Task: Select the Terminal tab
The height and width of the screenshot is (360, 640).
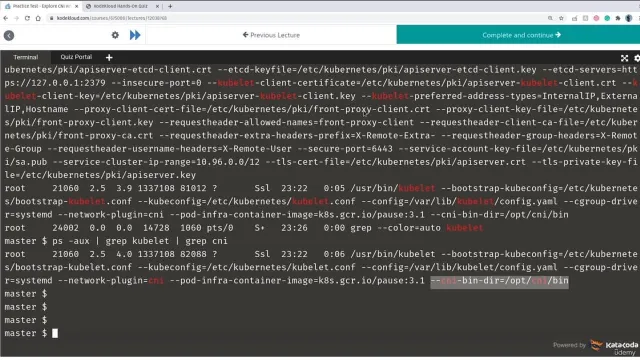Action: [x=26, y=57]
